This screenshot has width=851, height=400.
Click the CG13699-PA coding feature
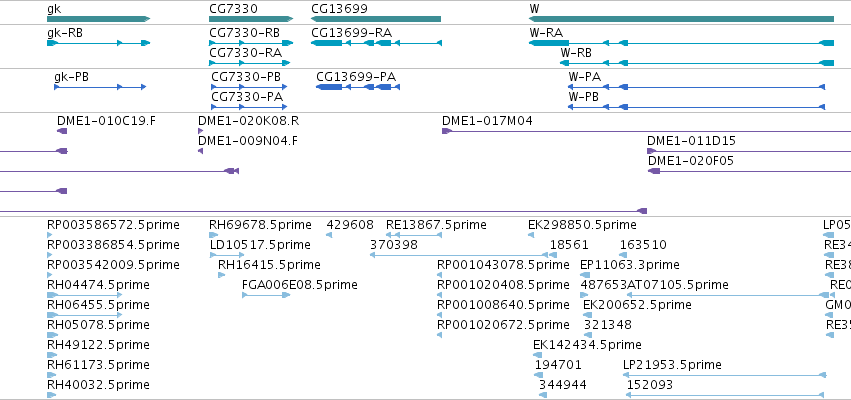(358, 87)
